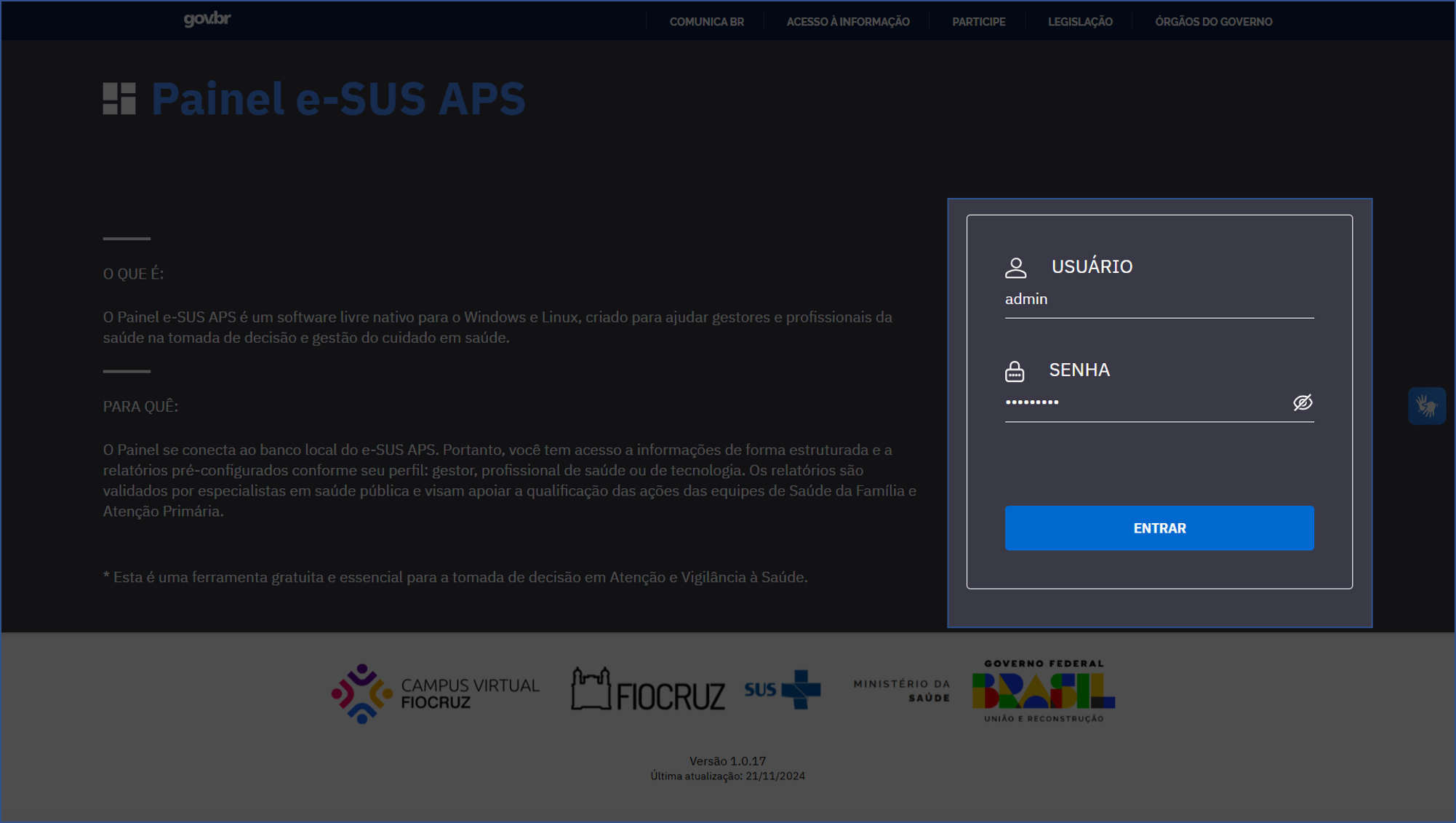Select ÓRGÃOS DO GOVERNO menu option
This screenshot has height=823, width=1456.
click(x=1213, y=21)
